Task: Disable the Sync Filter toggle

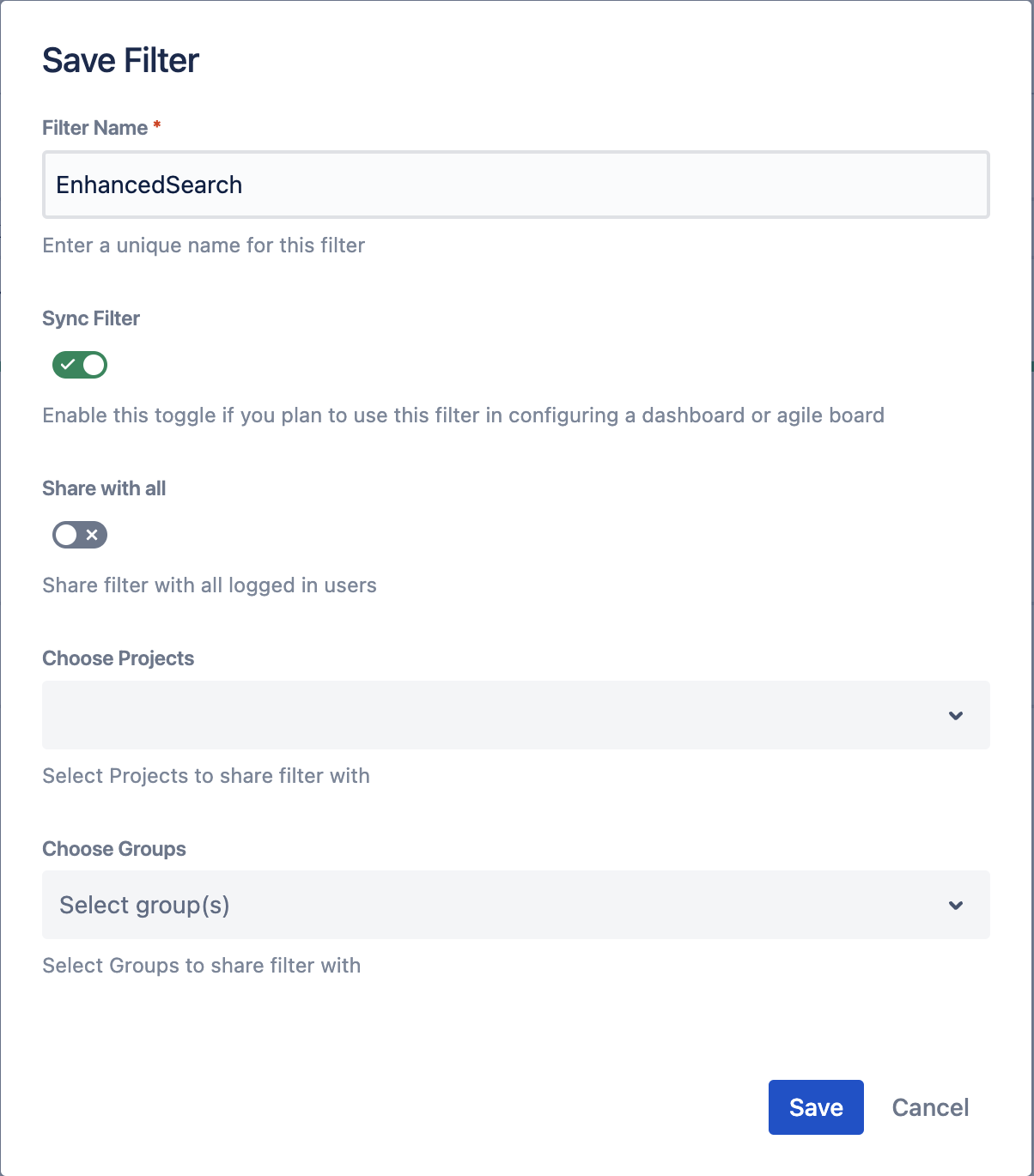Action: click(x=80, y=365)
